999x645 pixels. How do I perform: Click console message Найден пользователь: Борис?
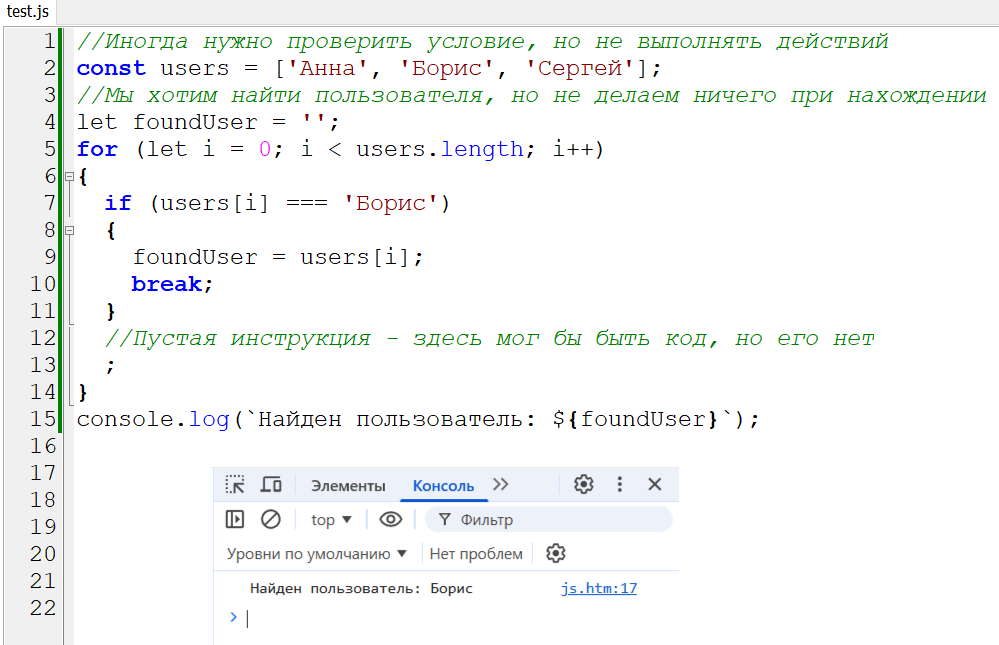[361, 588]
